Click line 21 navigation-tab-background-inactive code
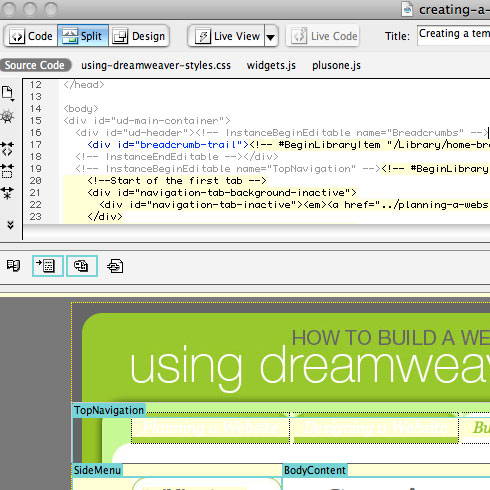490x490 pixels. pos(222,193)
